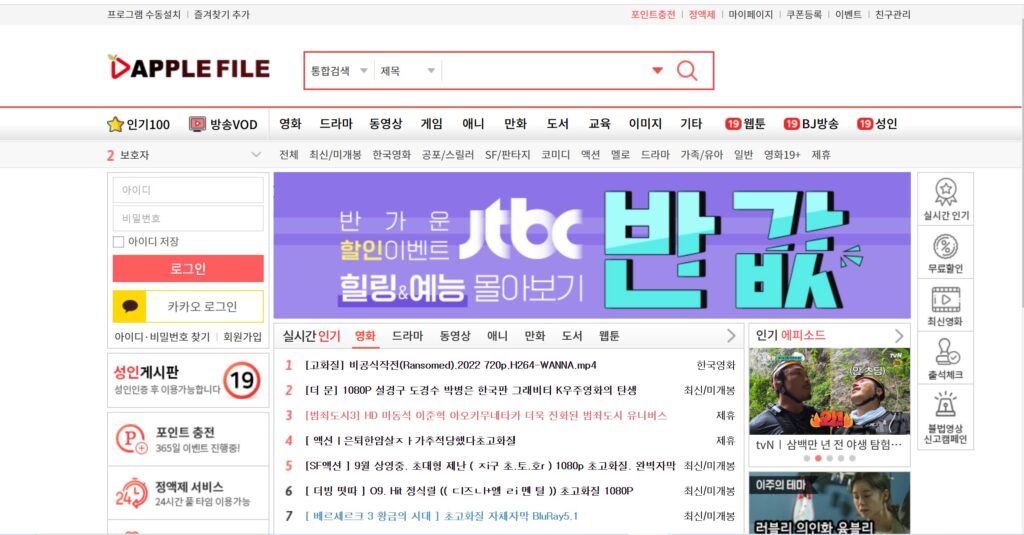Select the last episode carousel dot
Screen dimensions: 1024x535
[x=852, y=459]
